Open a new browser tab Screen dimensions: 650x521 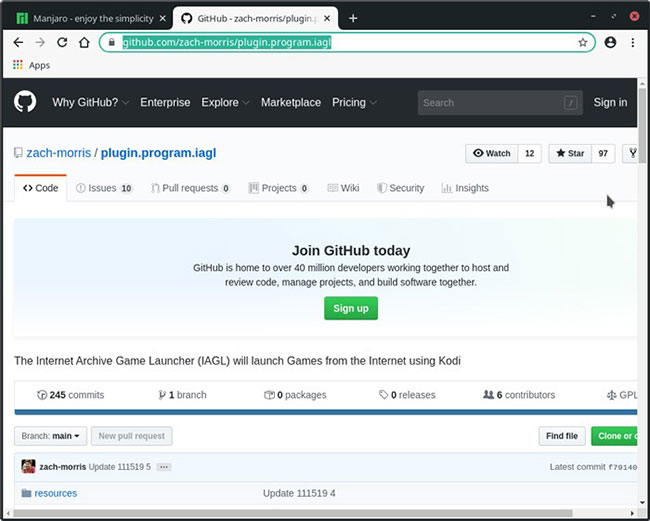(353, 18)
